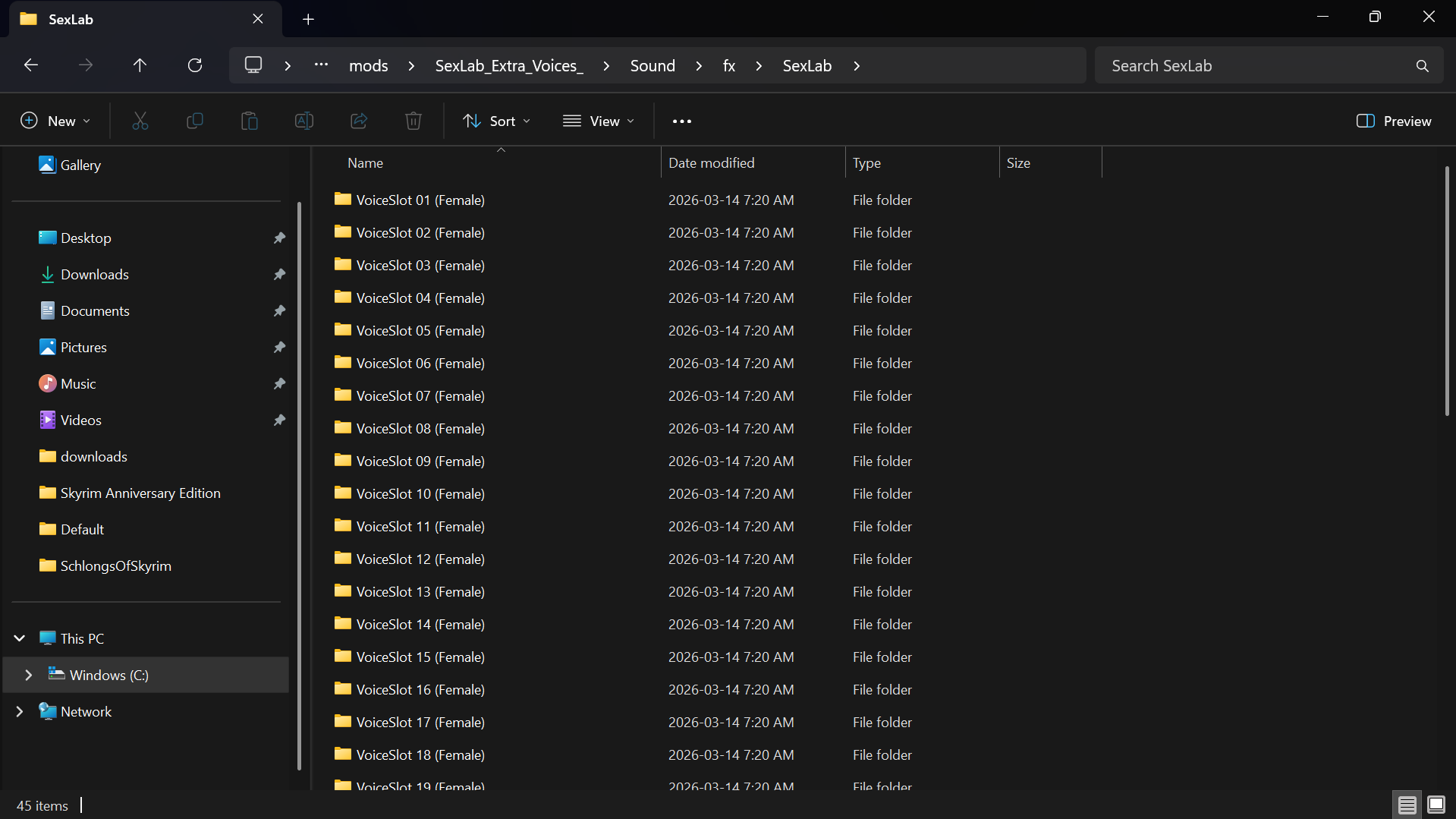
Task: Open Default folder in sidebar
Action: click(x=82, y=530)
